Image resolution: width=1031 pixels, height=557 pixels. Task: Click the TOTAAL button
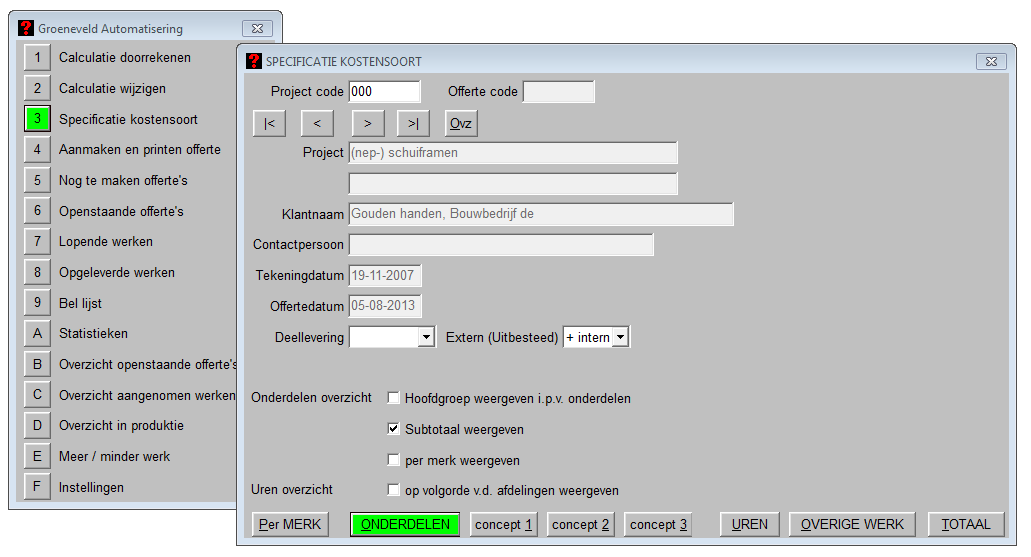pyautogui.click(x=966, y=524)
